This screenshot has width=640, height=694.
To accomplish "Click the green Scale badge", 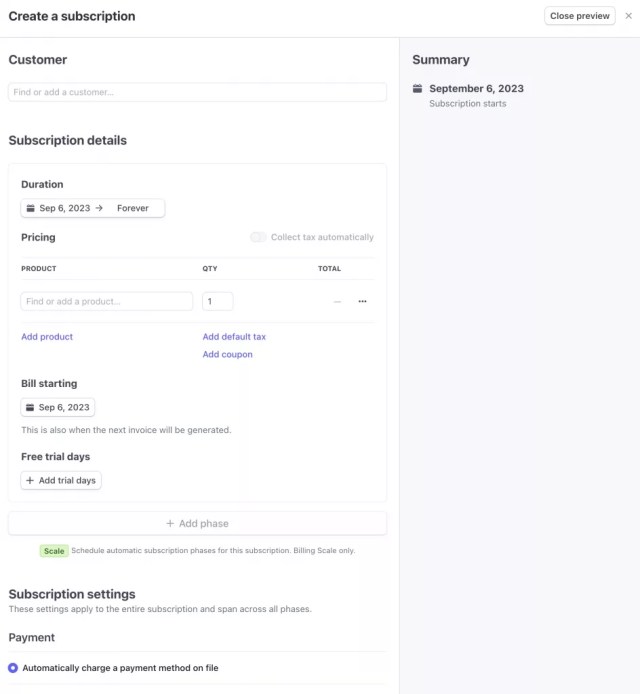I will [54, 551].
